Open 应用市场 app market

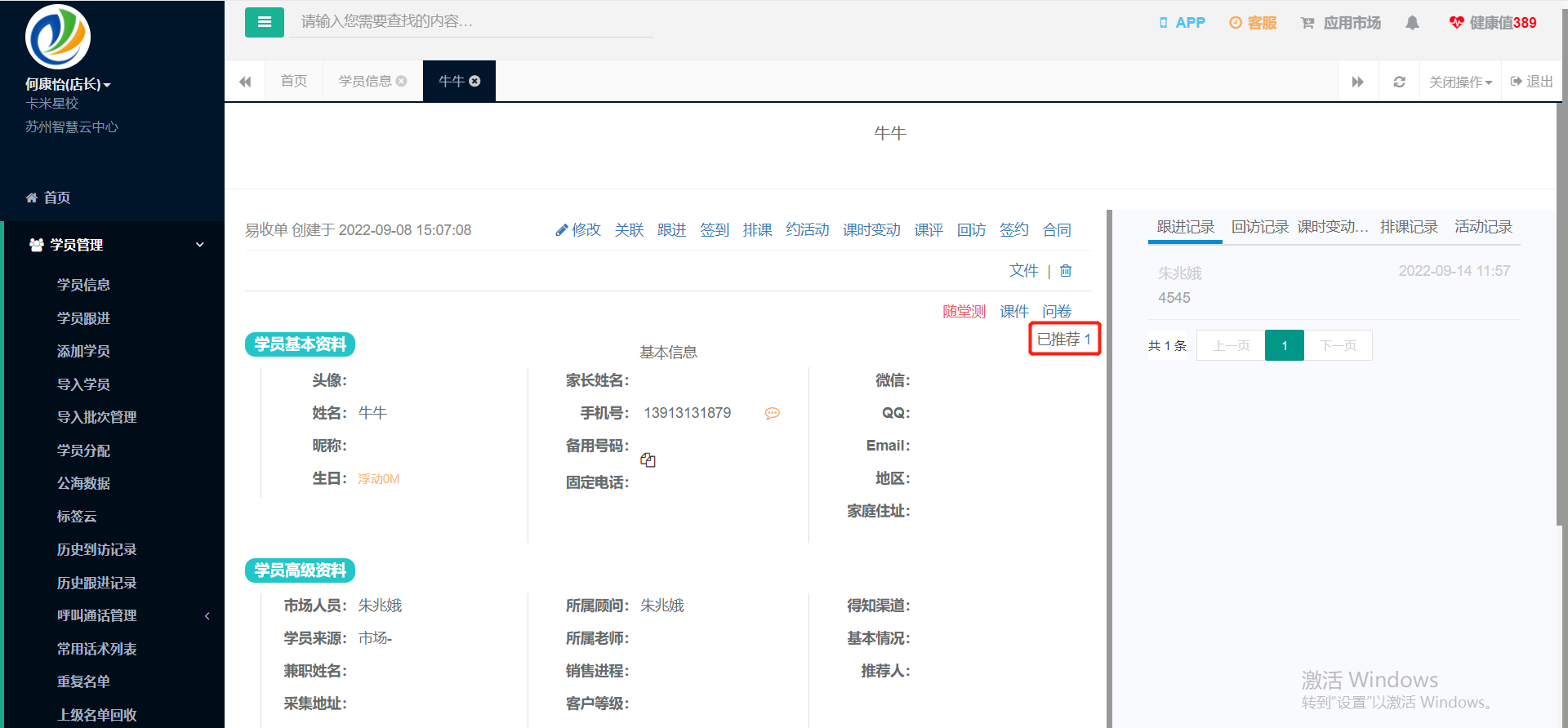tap(1340, 23)
